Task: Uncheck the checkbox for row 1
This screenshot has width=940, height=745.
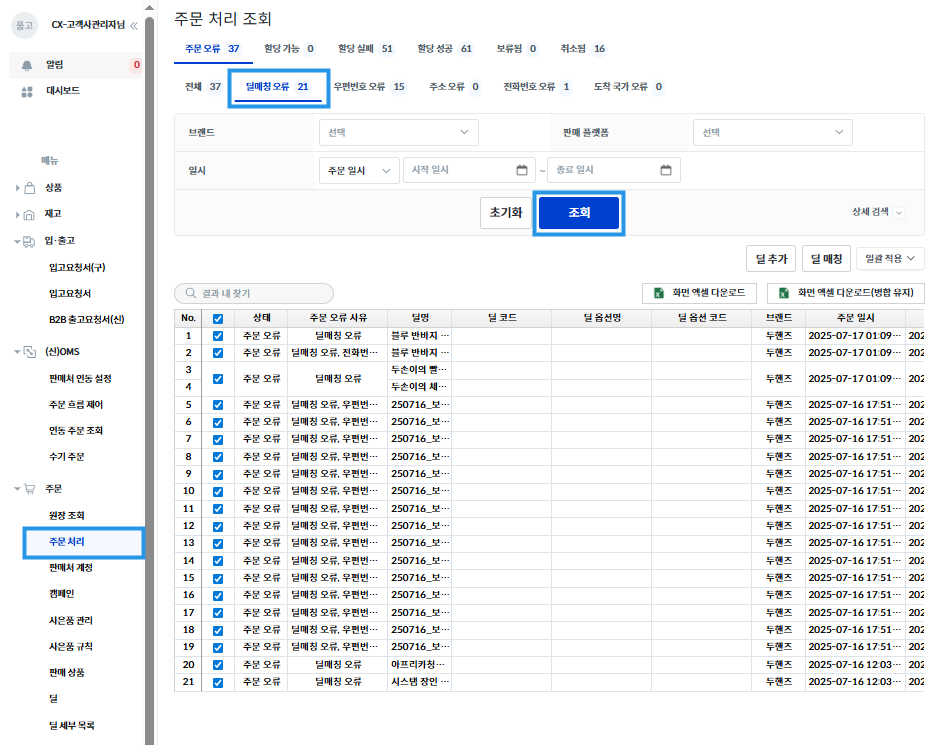Action: [218, 336]
